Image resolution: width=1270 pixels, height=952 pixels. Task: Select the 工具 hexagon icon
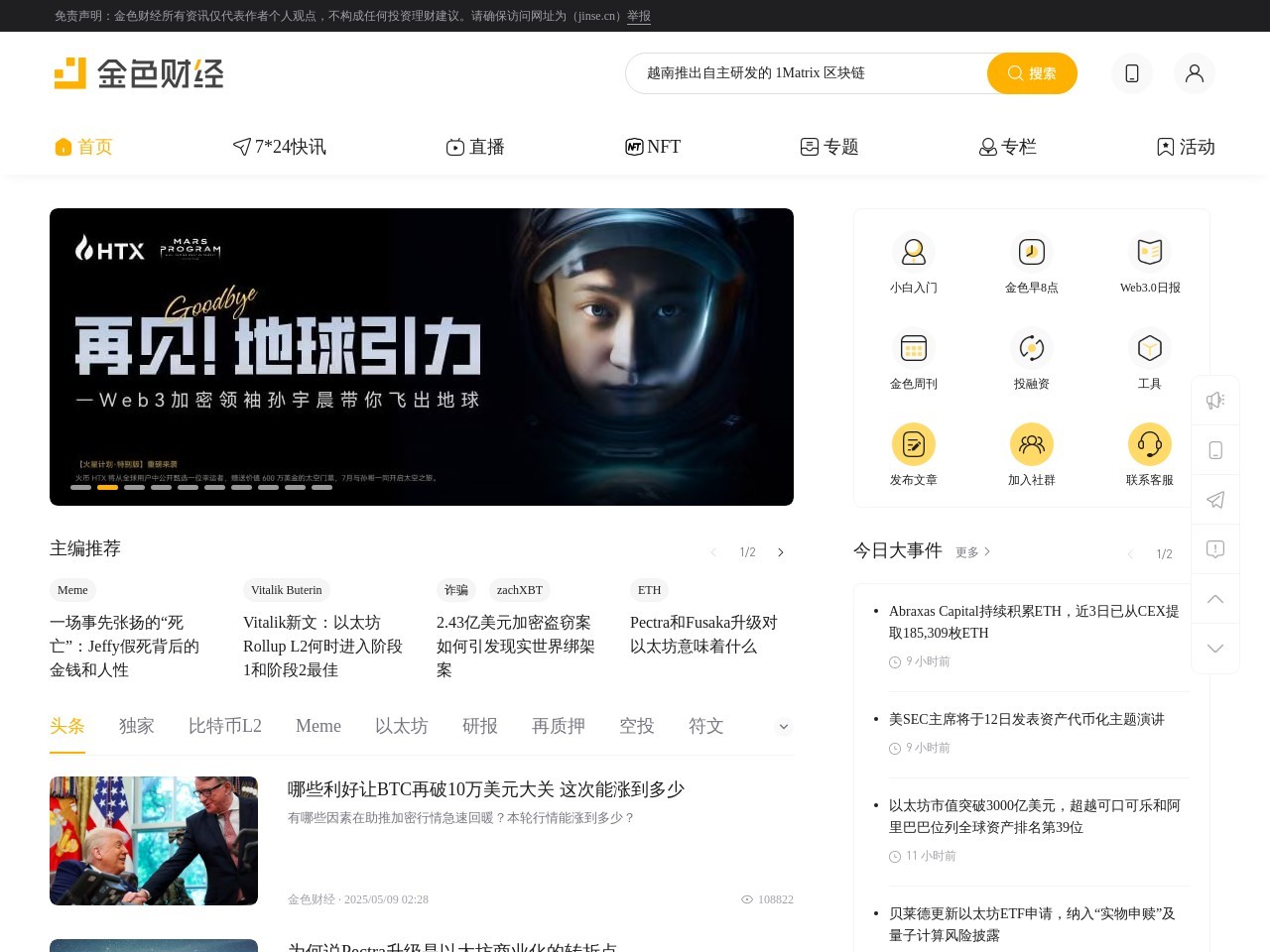1150,348
